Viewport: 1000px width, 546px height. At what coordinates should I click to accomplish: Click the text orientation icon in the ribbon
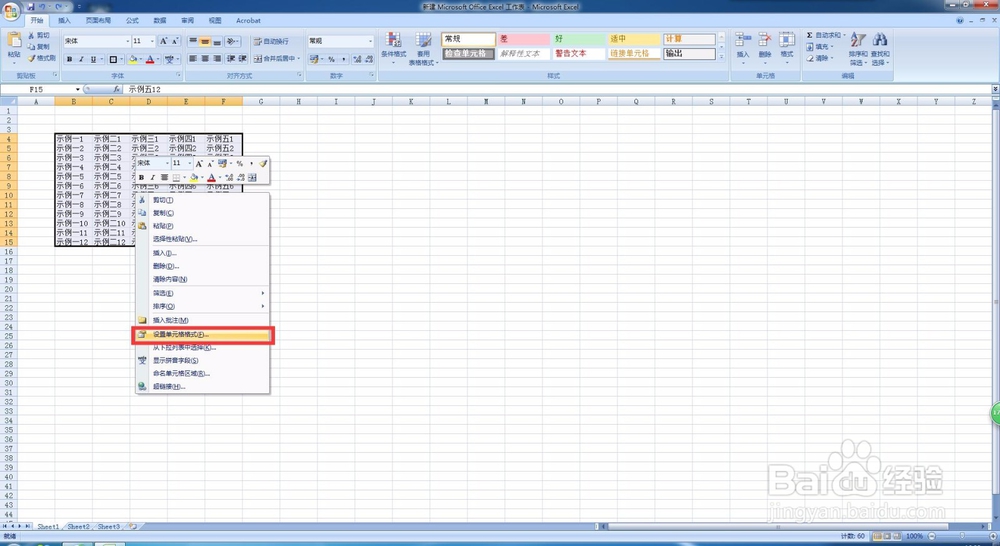tap(232, 41)
